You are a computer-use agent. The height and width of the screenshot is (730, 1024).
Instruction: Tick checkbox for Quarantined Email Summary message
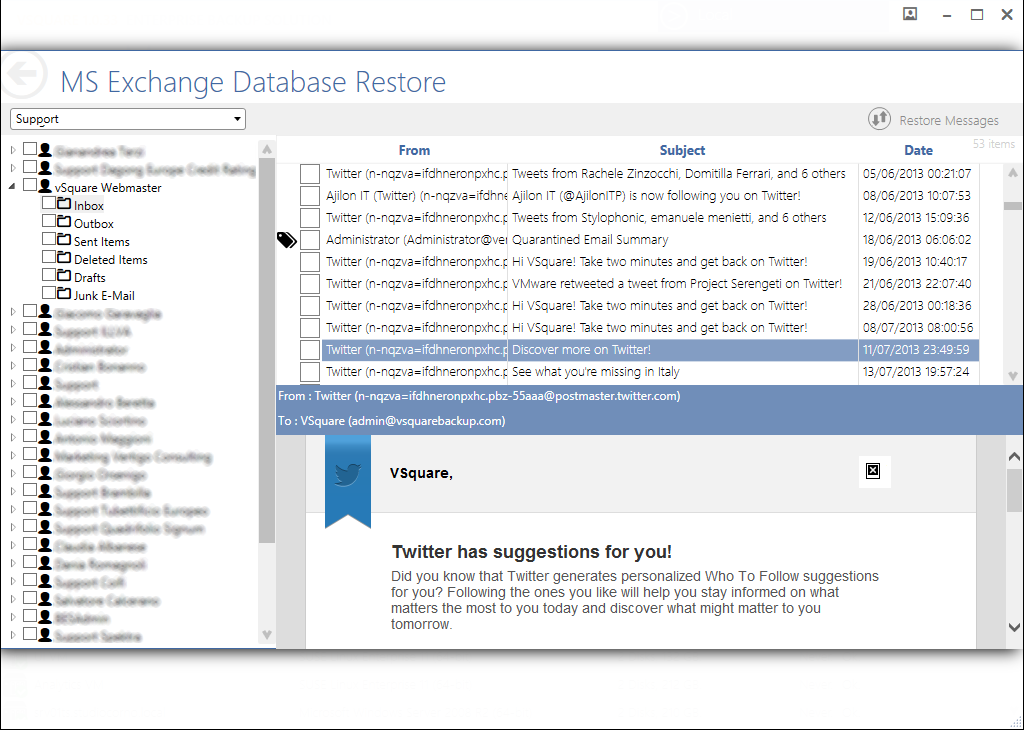point(310,240)
